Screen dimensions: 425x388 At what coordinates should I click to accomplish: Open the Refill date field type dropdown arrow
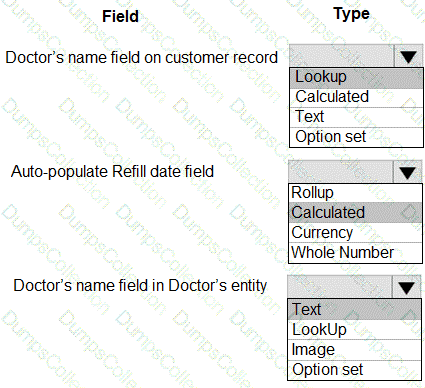tap(407, 172)
